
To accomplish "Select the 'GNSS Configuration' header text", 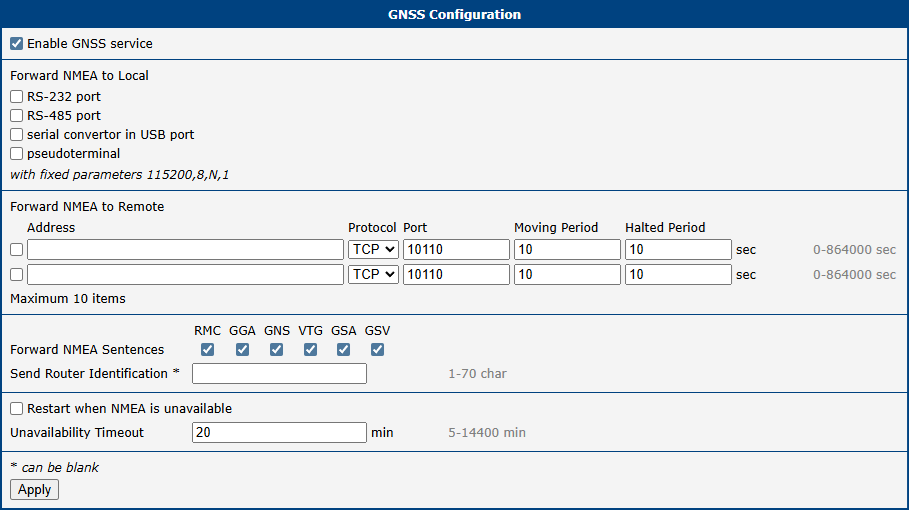I will (454, 15).
